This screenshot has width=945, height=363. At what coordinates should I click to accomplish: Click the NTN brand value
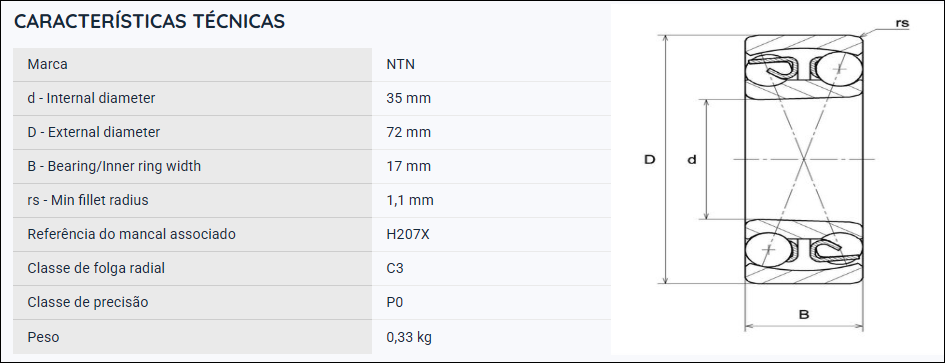401,65
